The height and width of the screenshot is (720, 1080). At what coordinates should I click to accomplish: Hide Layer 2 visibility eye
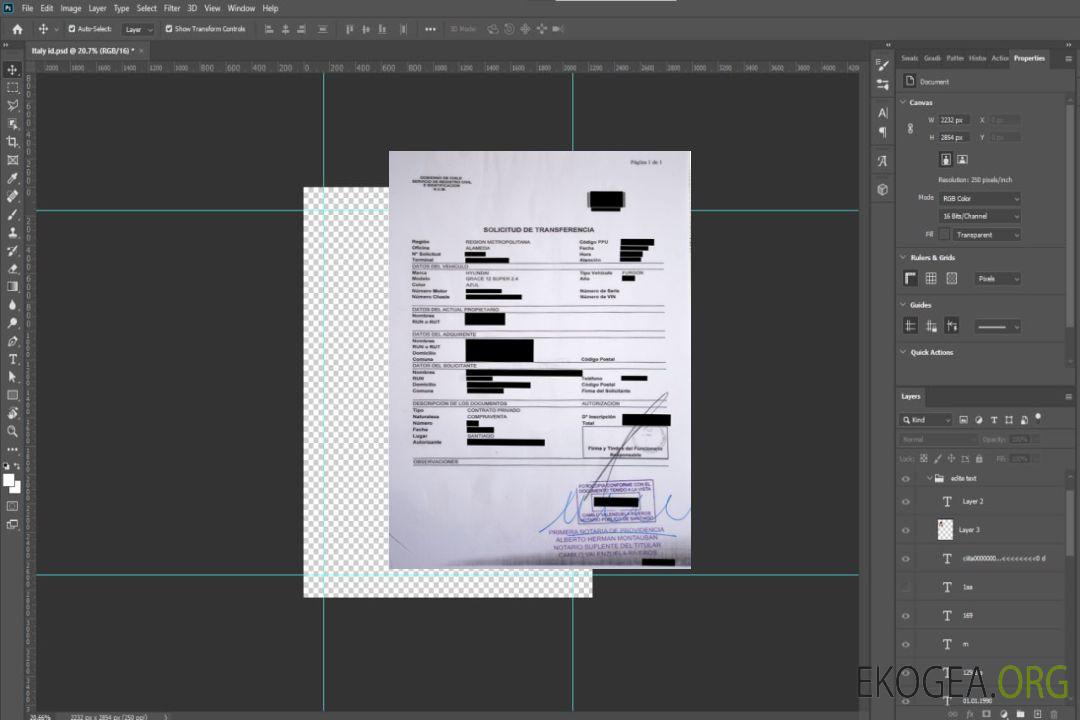pyautogui.click(x=906, y=502)
